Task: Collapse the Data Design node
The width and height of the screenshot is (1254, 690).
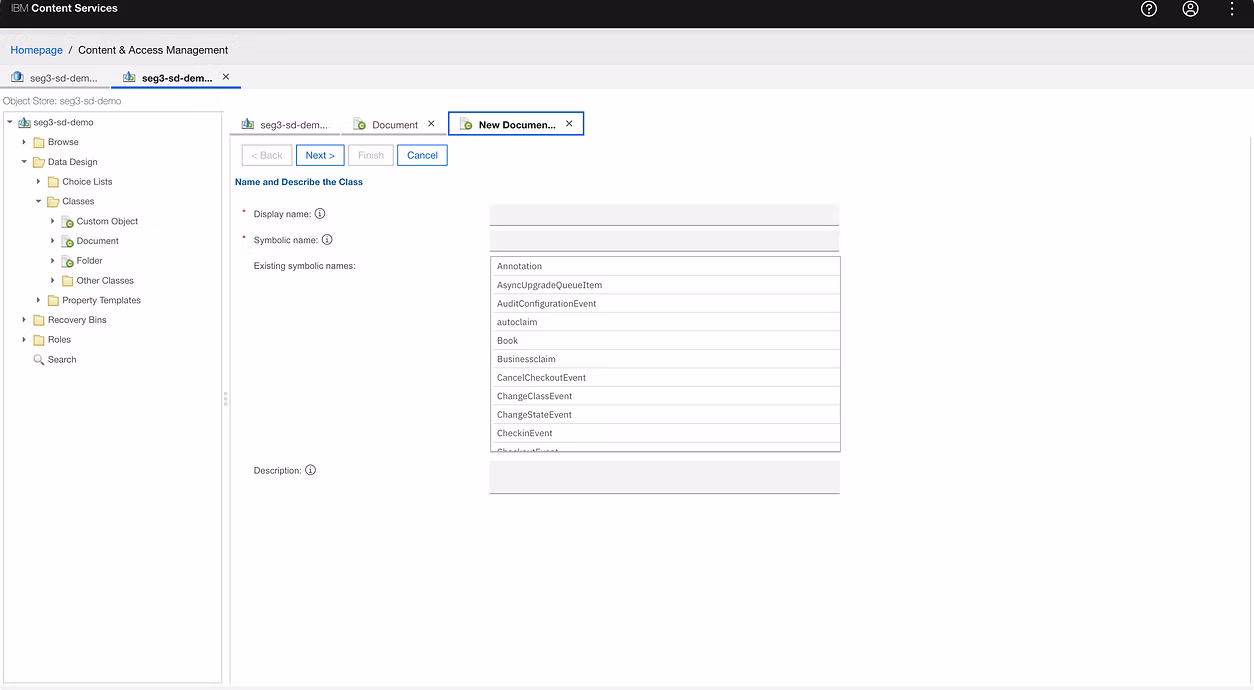Action: (24, 162)
